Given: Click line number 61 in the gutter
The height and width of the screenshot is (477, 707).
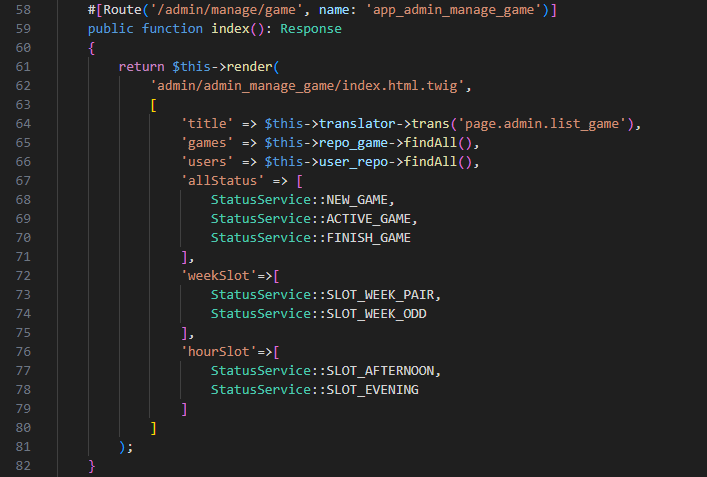Looking at the screenshot, I should pos(23,67).
